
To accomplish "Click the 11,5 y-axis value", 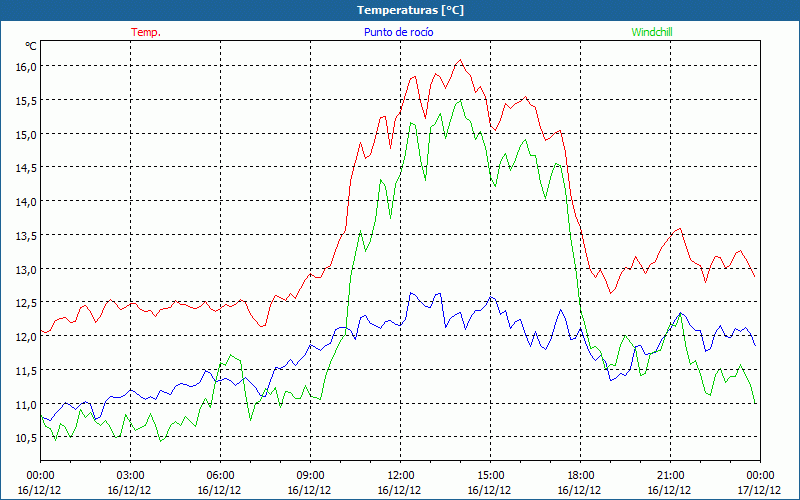I will [27, 371].
